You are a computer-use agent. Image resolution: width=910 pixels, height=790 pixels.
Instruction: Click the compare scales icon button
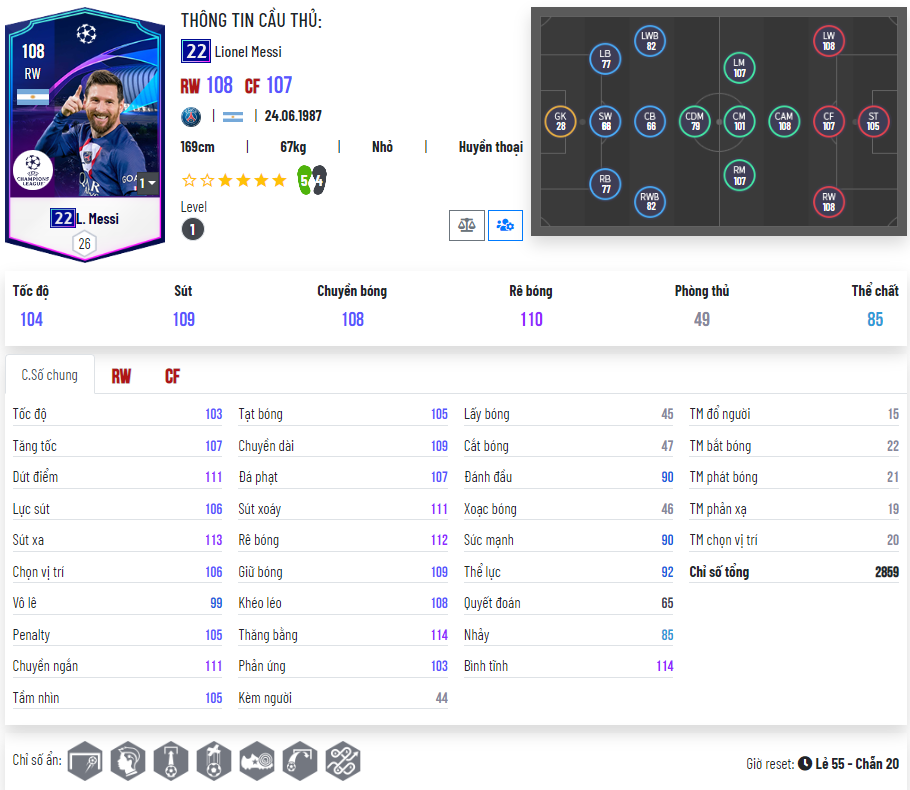point(467,225)
